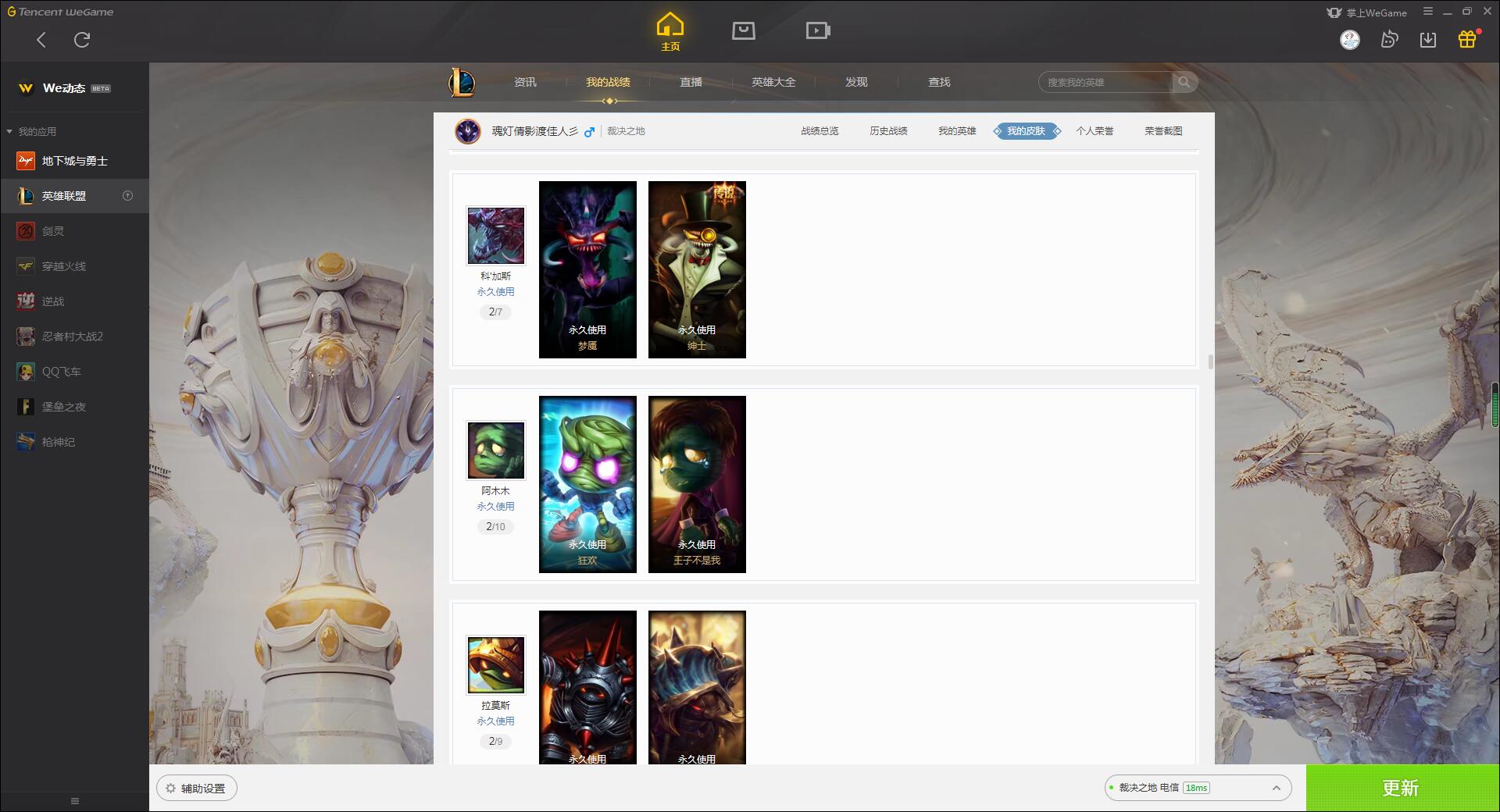1500x812 pixels.
Task: Open the store bag icon
Action: (x=744, y=30)
